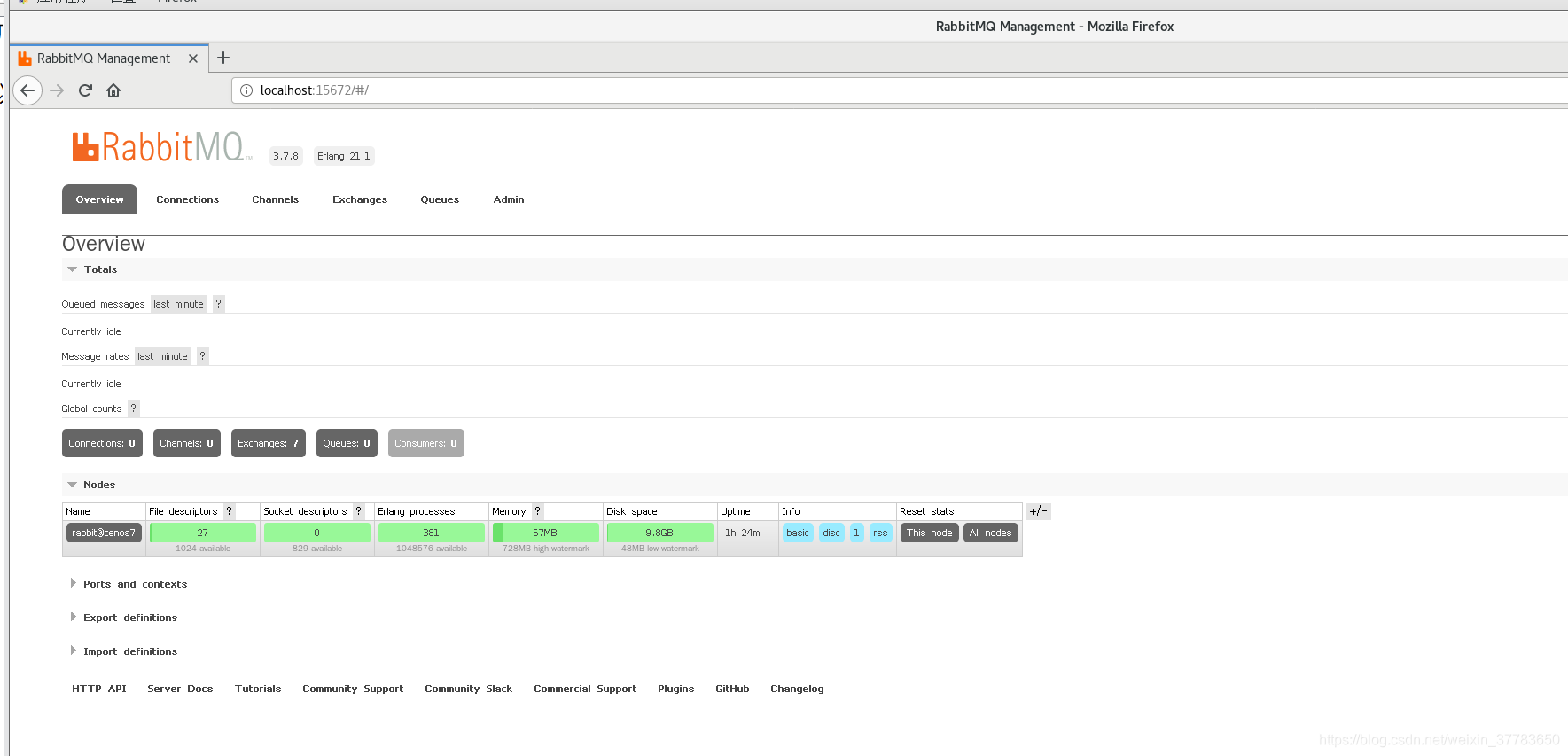
Task: Click the Consumers: 0 count button
Action: point(426,443)
